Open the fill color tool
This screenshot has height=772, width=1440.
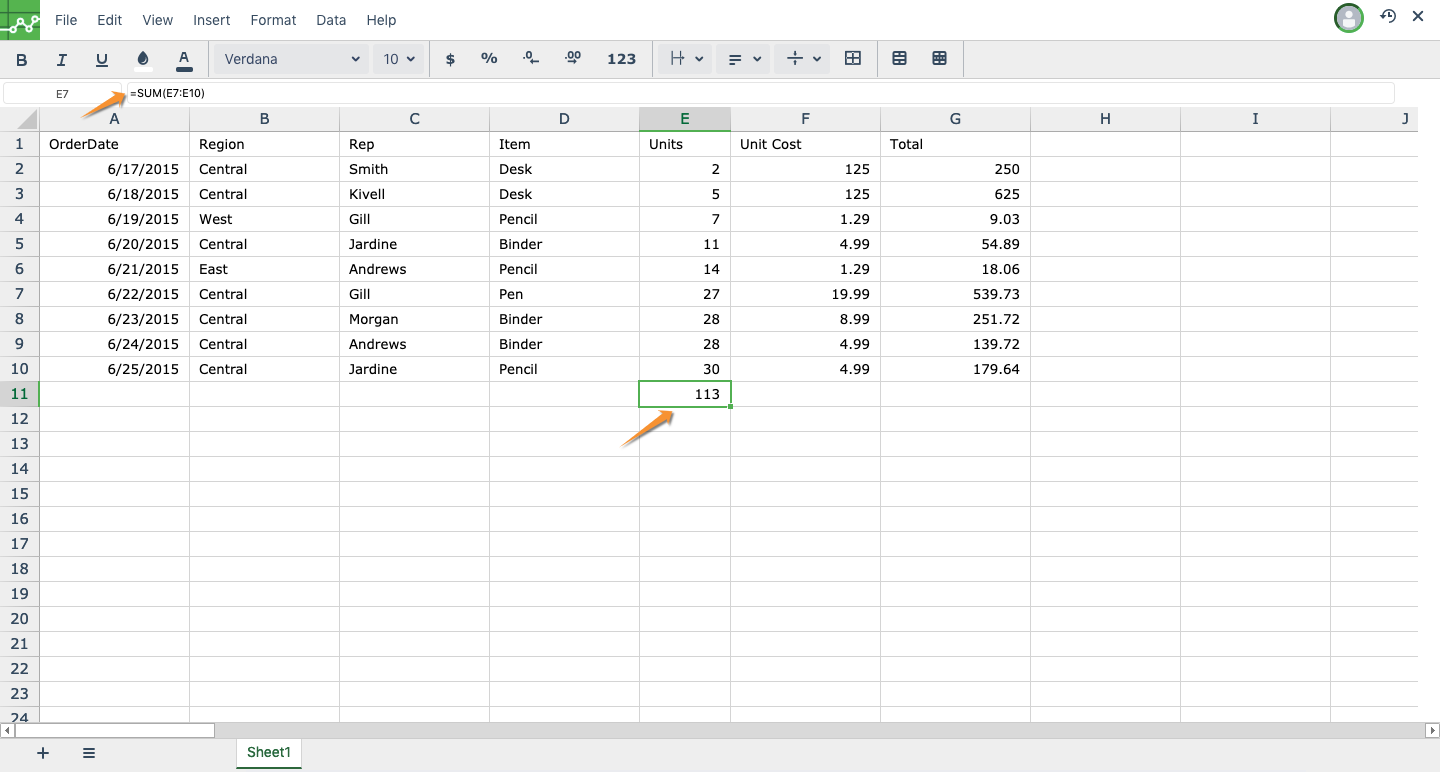[143, 59]
